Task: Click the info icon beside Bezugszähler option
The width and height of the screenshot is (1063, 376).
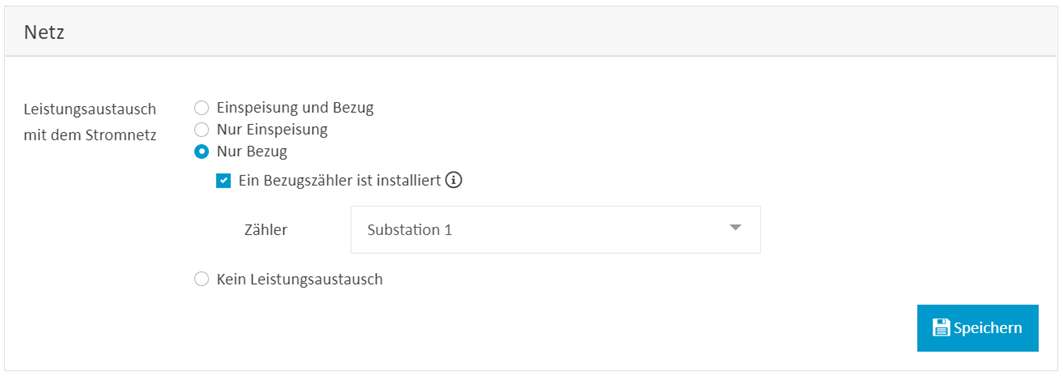Action: pos(454,181)
